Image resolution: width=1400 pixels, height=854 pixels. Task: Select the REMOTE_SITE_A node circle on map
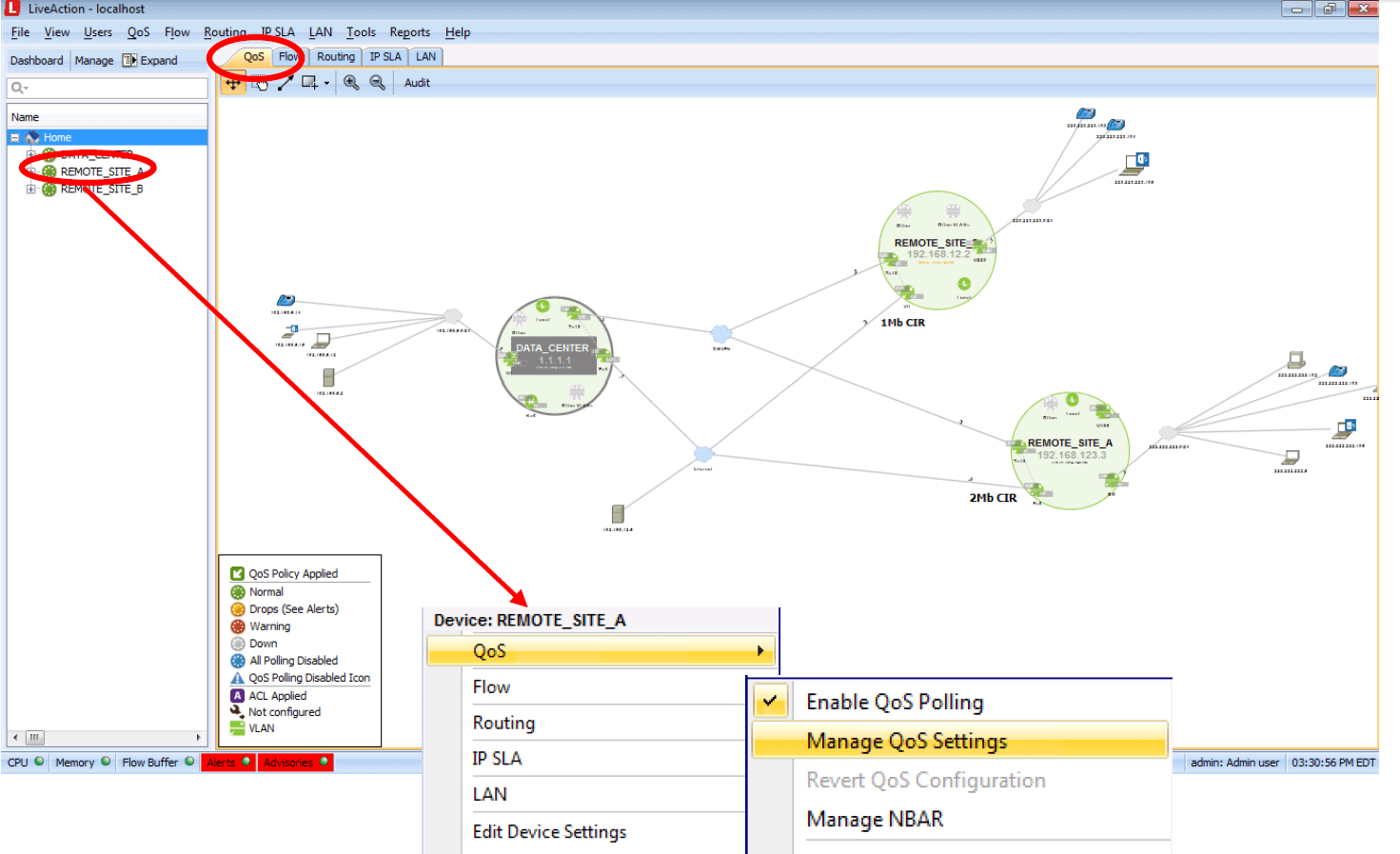(1070, 451)
